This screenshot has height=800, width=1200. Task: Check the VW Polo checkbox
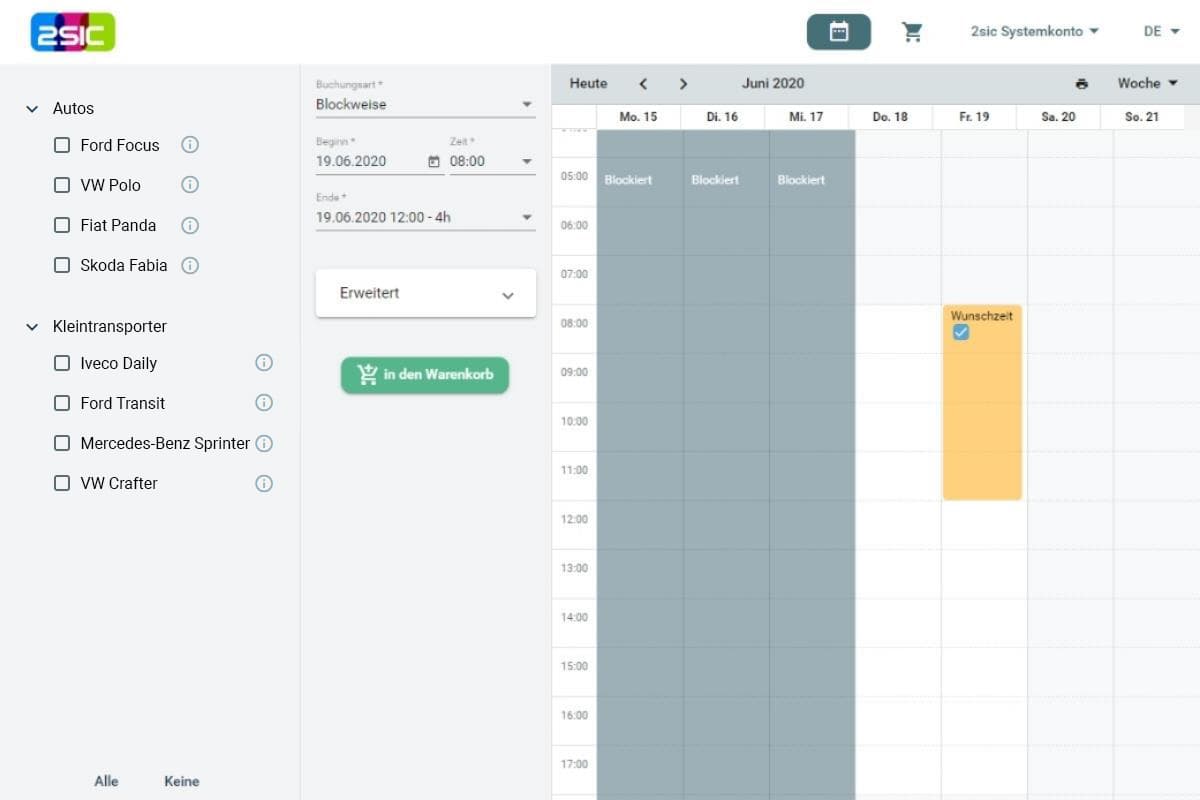[62, 185]
